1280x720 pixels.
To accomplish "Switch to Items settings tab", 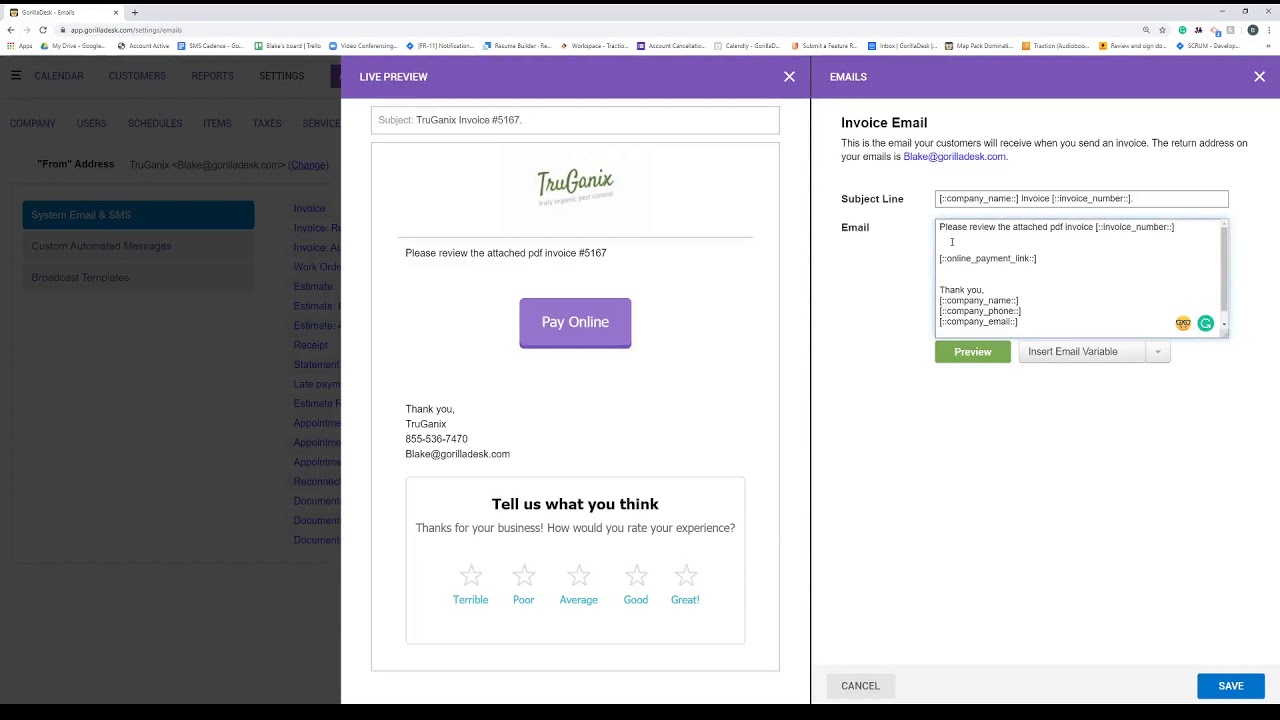I will point(217,124).
